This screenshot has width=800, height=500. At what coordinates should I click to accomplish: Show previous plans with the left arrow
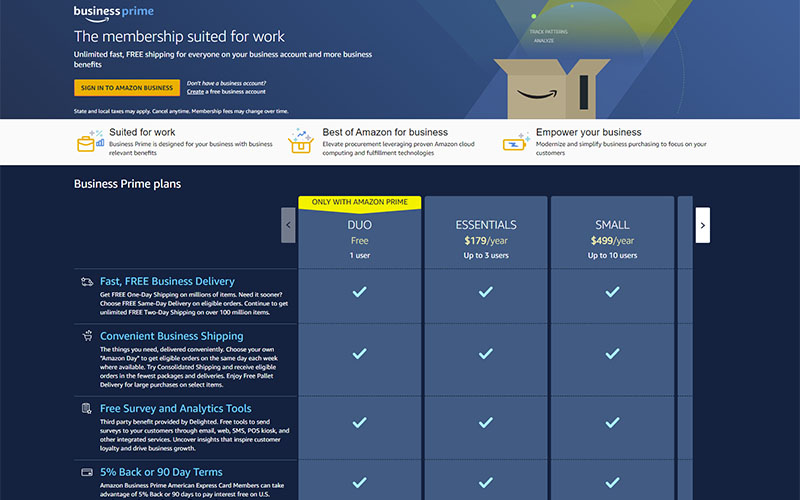[288, 225]
